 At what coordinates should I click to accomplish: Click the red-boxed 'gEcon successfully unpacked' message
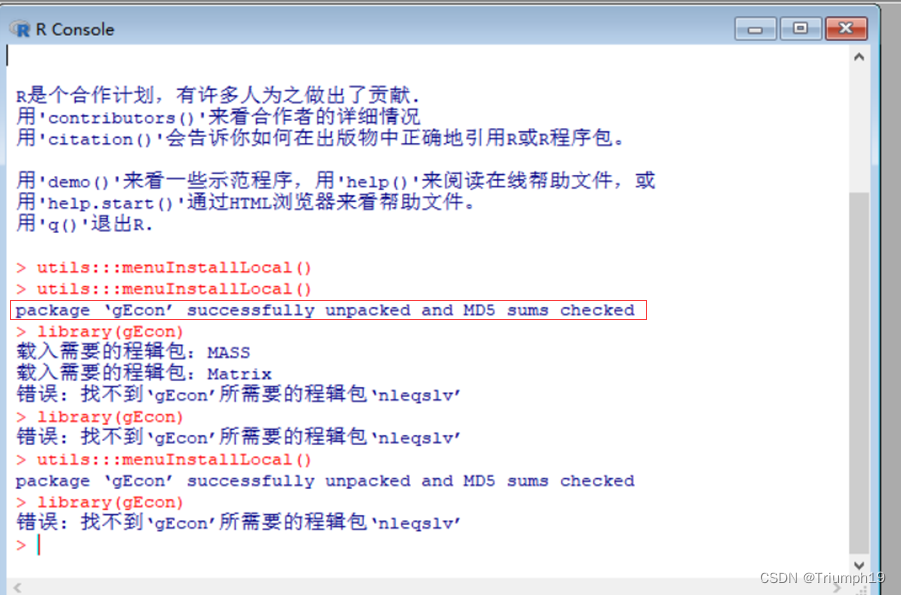point(328,310)
